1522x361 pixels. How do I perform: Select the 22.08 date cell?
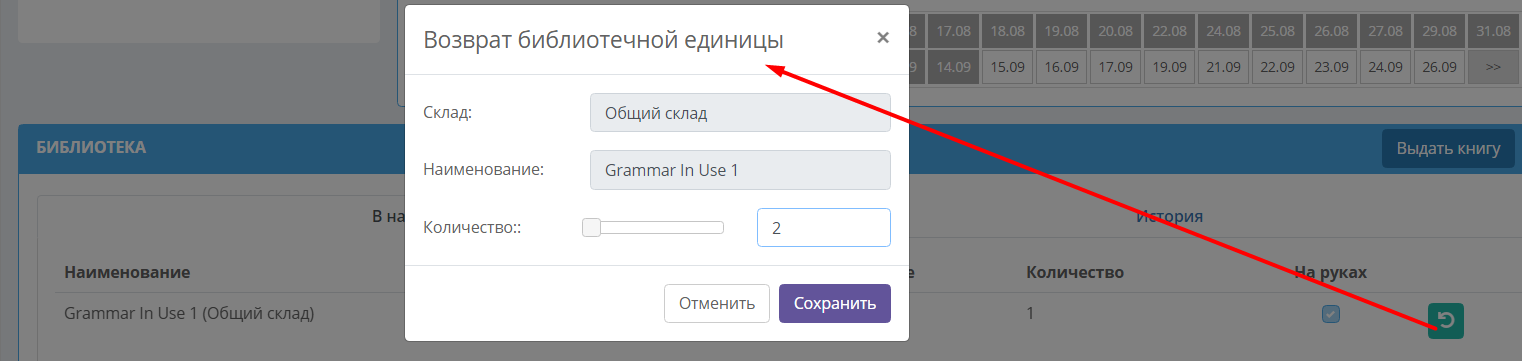tap(1170, 31)
